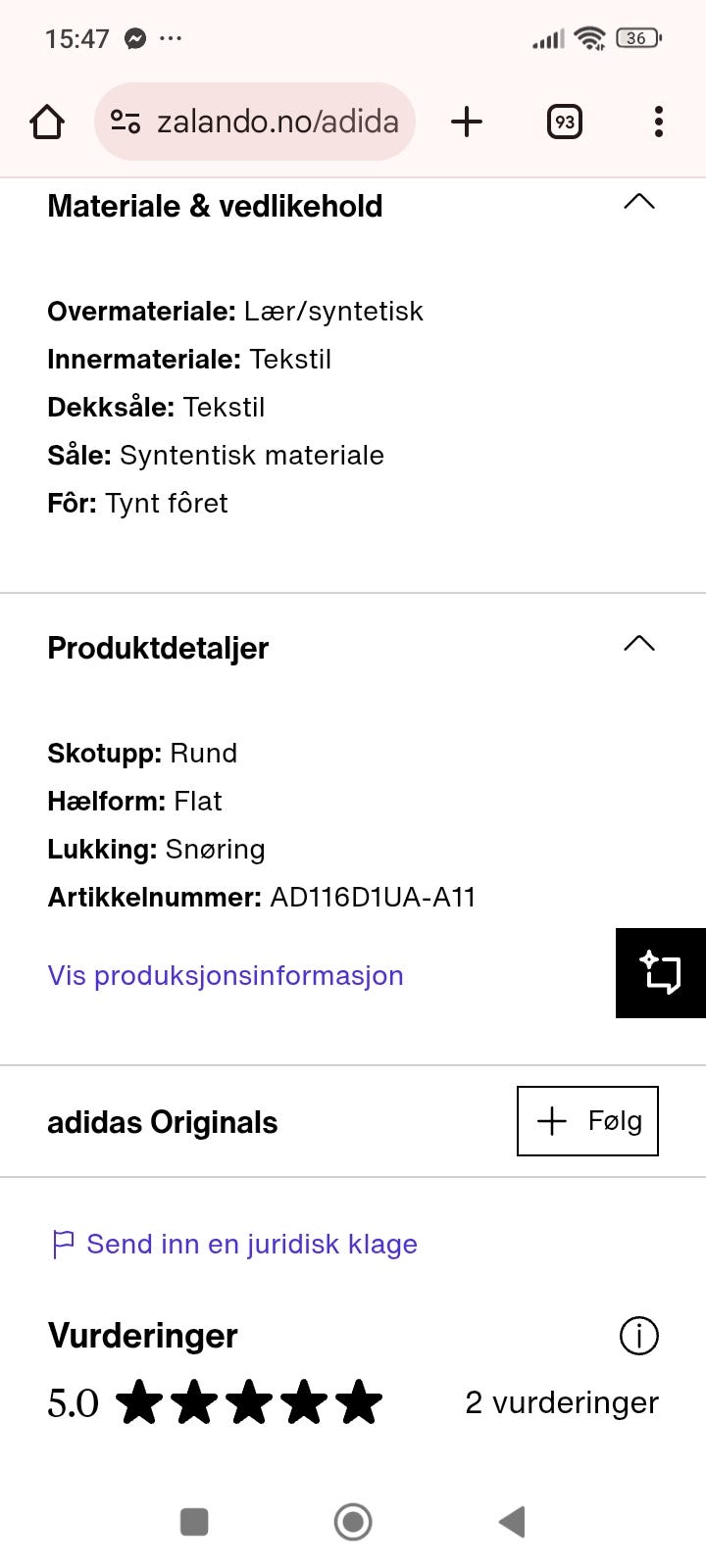Open Chrome three-dot overflow menu

pyautogui.click(x=658, y=122)
